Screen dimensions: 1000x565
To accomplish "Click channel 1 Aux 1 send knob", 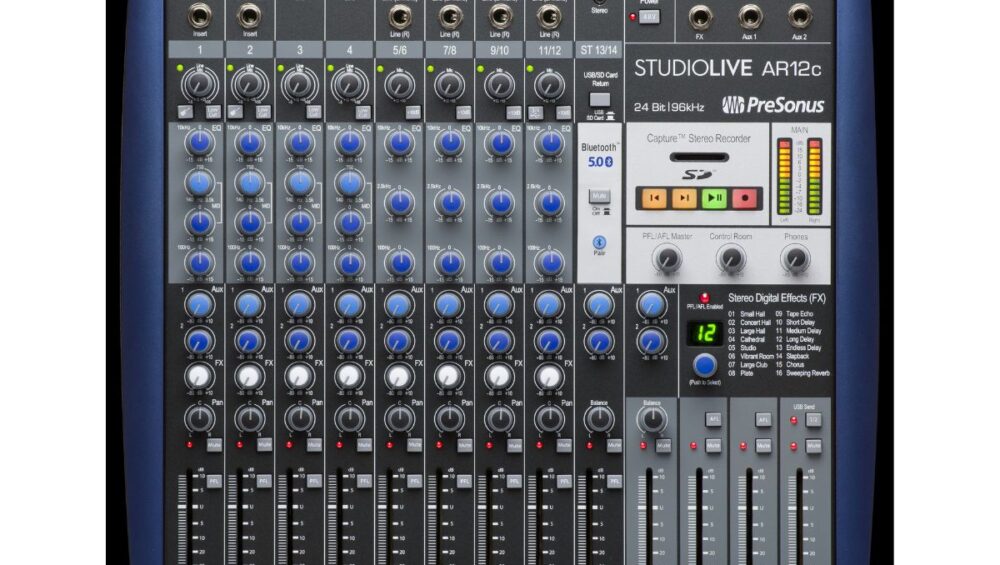I will pos(200,305).
